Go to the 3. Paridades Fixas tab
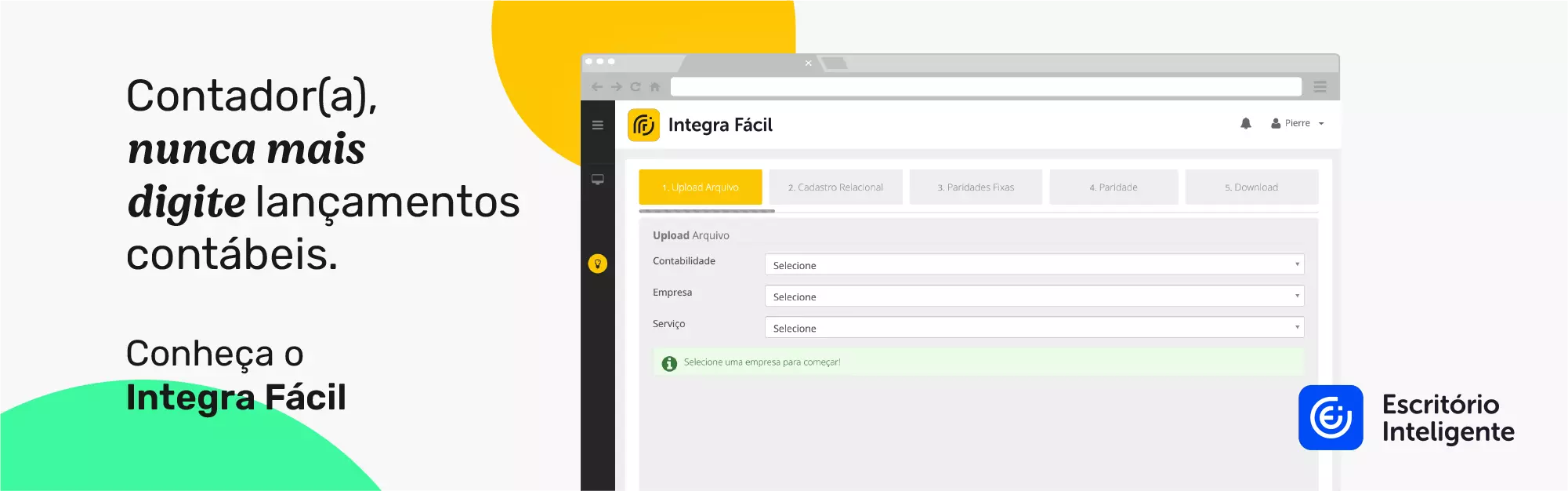 pos(976,187)
